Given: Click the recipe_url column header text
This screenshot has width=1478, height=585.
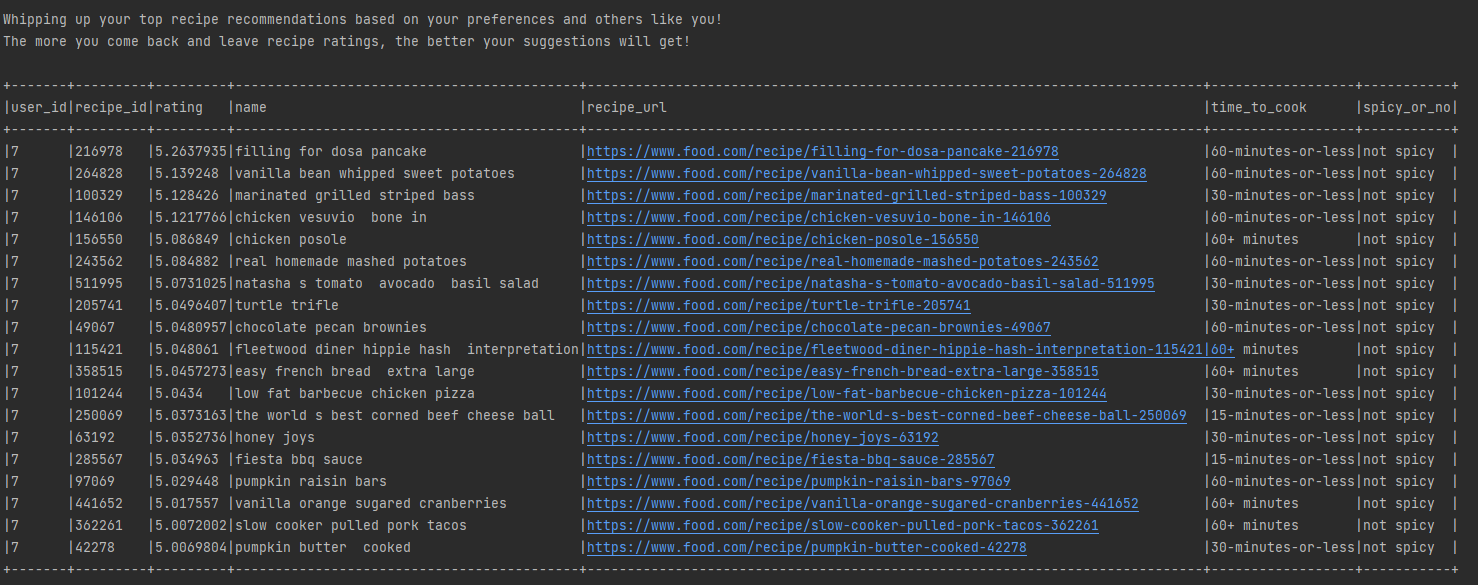Looking at the screenshot, I should (x=626, y=108).
